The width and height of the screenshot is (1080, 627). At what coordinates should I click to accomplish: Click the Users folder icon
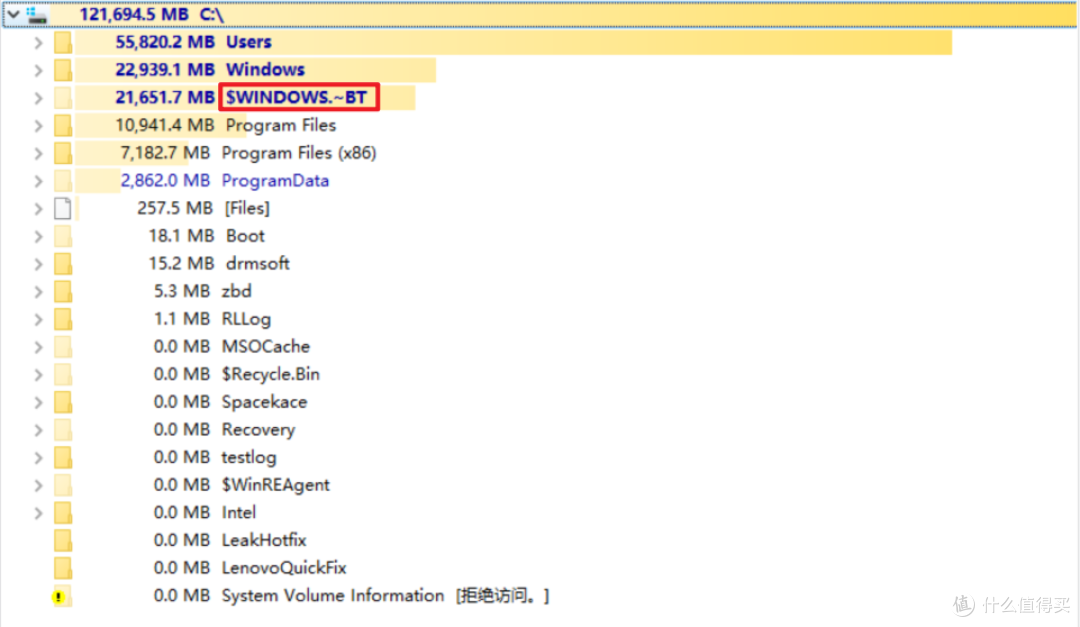[x=63, y=43]
